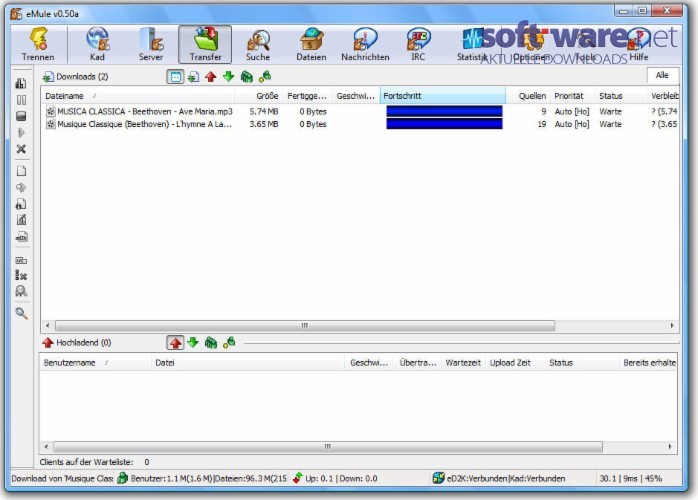Open the Suche search page

[258, 44]
